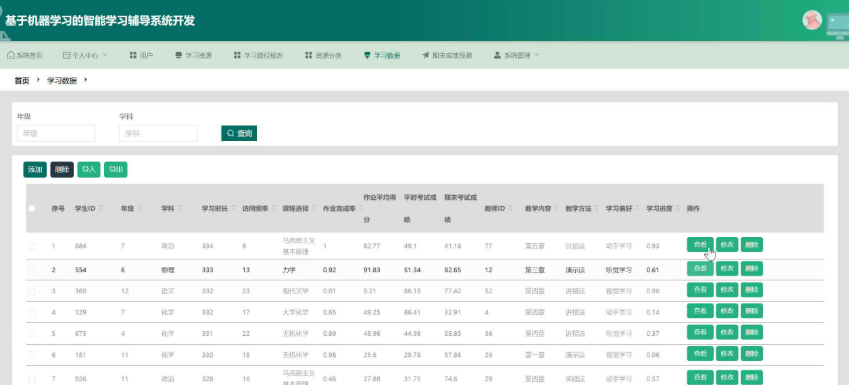Image resolution: width=849 pixels, height=385 pixels.
Task: Go to the 用户 menu item
Action: (141, 55)
